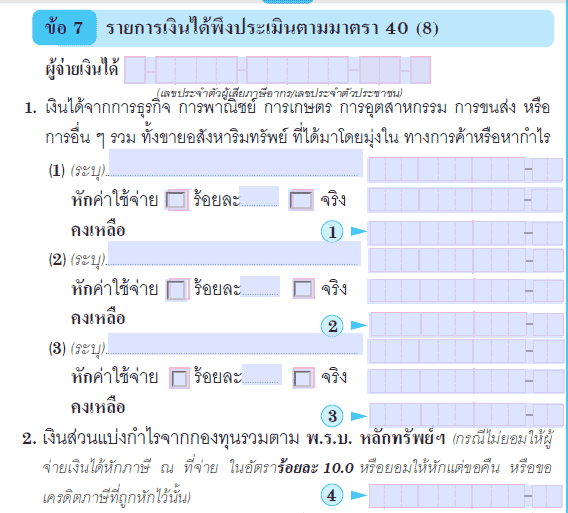
Task: Check the ร้อยละ checkbox in item (3)
Action: pyautogui.click(x=179, y=378)
